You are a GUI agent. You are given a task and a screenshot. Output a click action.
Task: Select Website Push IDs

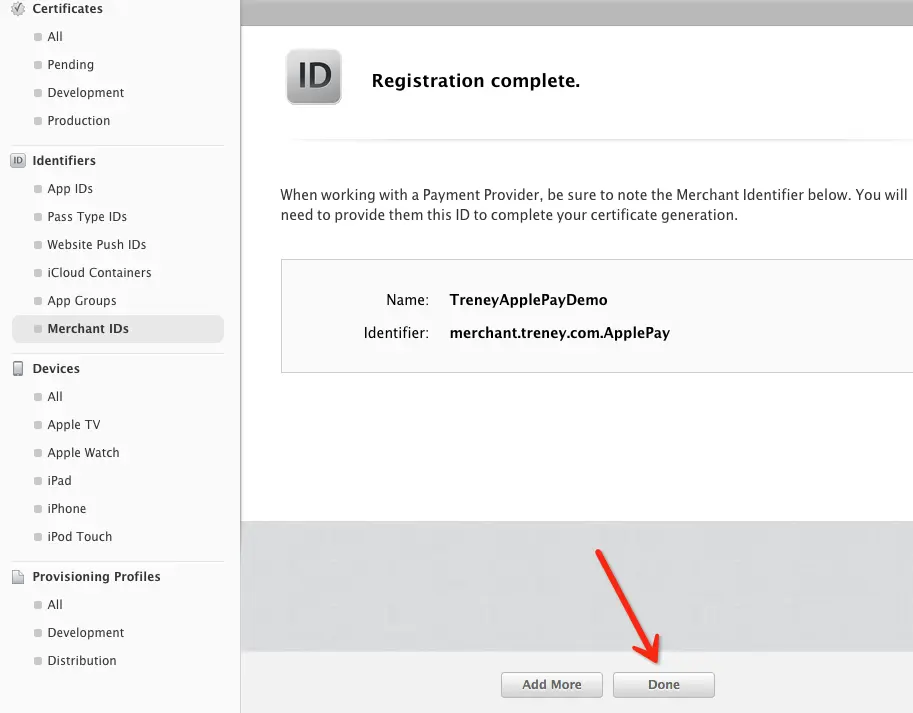97,244
